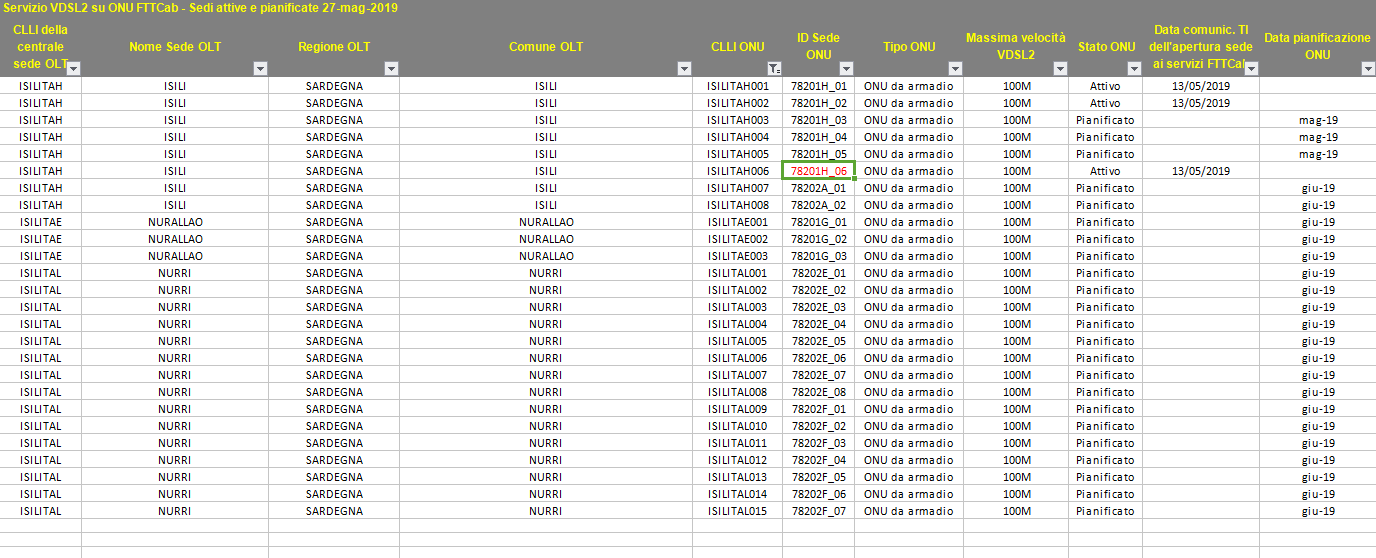The image size is (1376, 558).
Task: Click the giu-19 cell in the ISILITAH007 row
Action: tap(1318, 188)
